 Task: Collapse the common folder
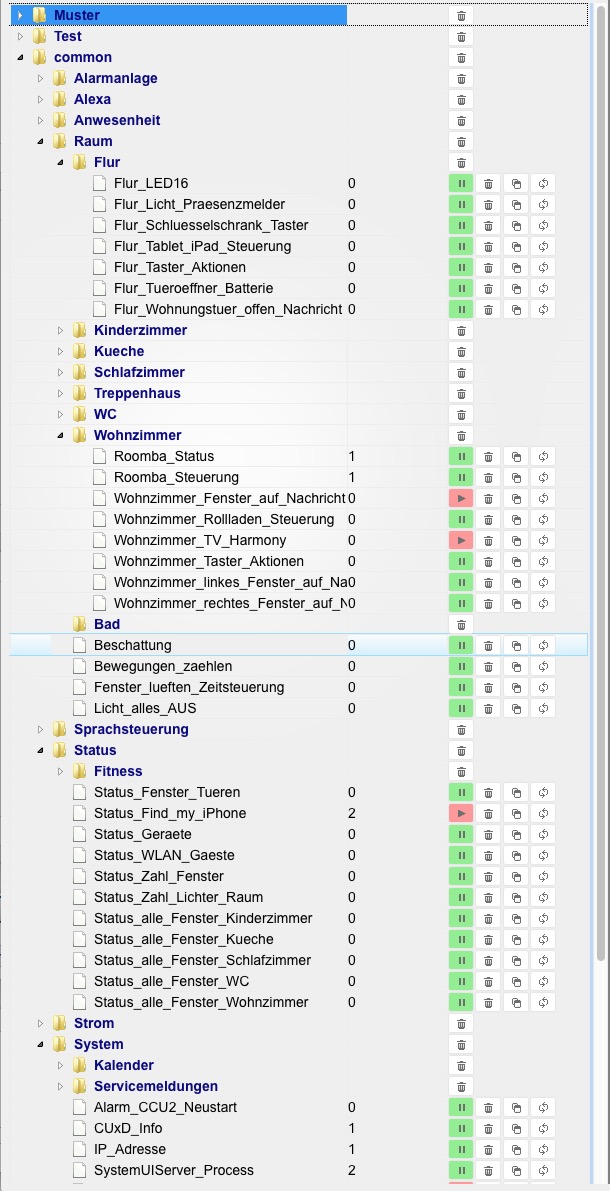tap(21, 58)
